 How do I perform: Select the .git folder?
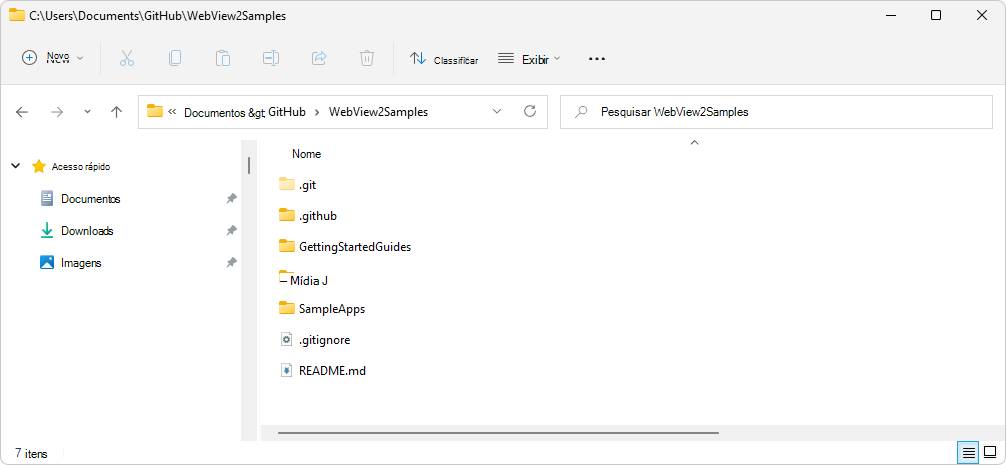click(x=298, y=185)
